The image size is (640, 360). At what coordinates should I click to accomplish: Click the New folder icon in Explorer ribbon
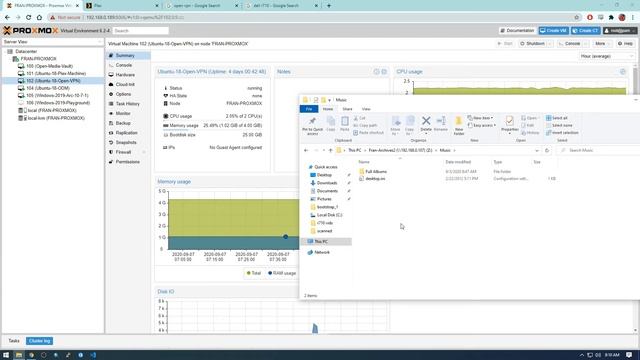(458, 121)
